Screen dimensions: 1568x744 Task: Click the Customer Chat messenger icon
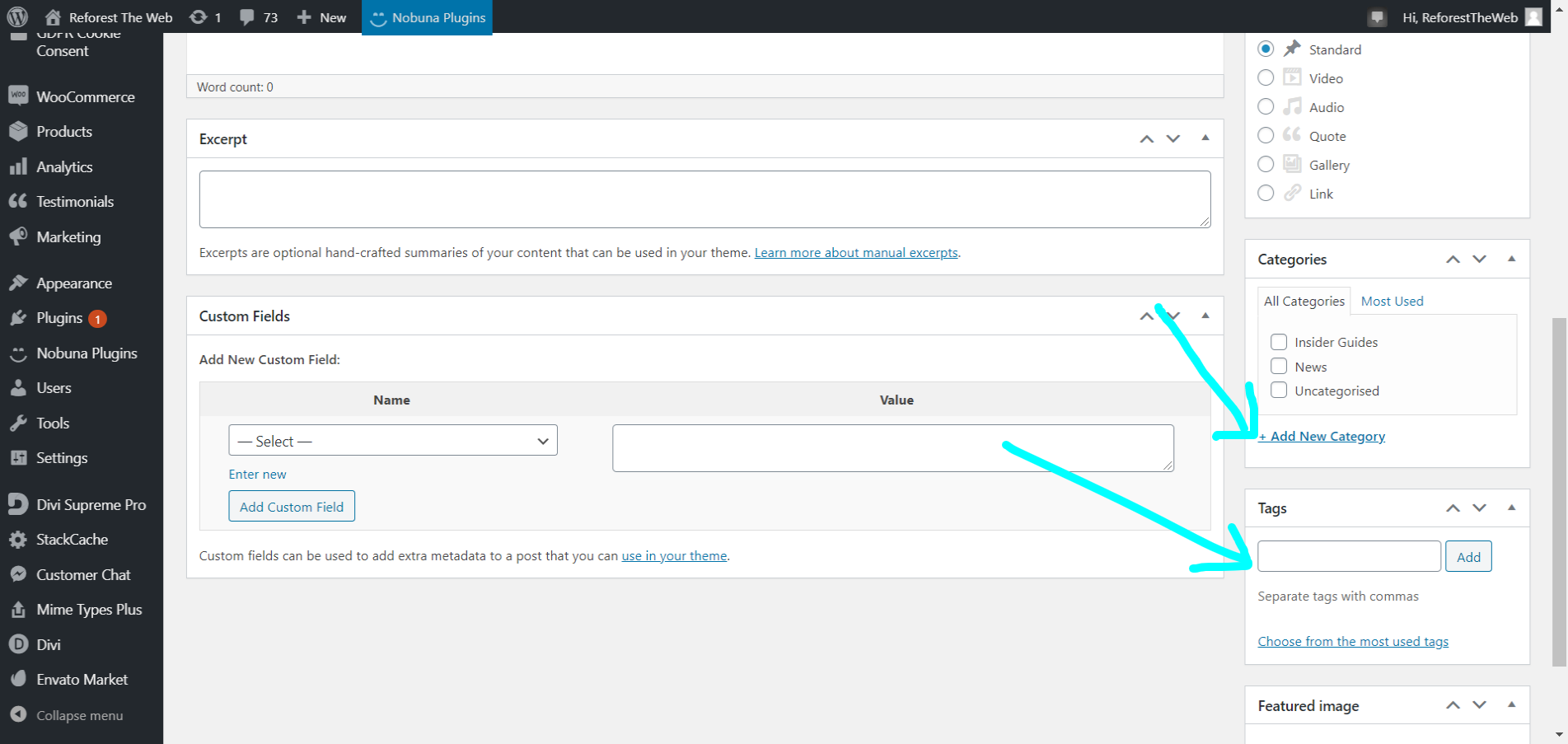(18, 574)
